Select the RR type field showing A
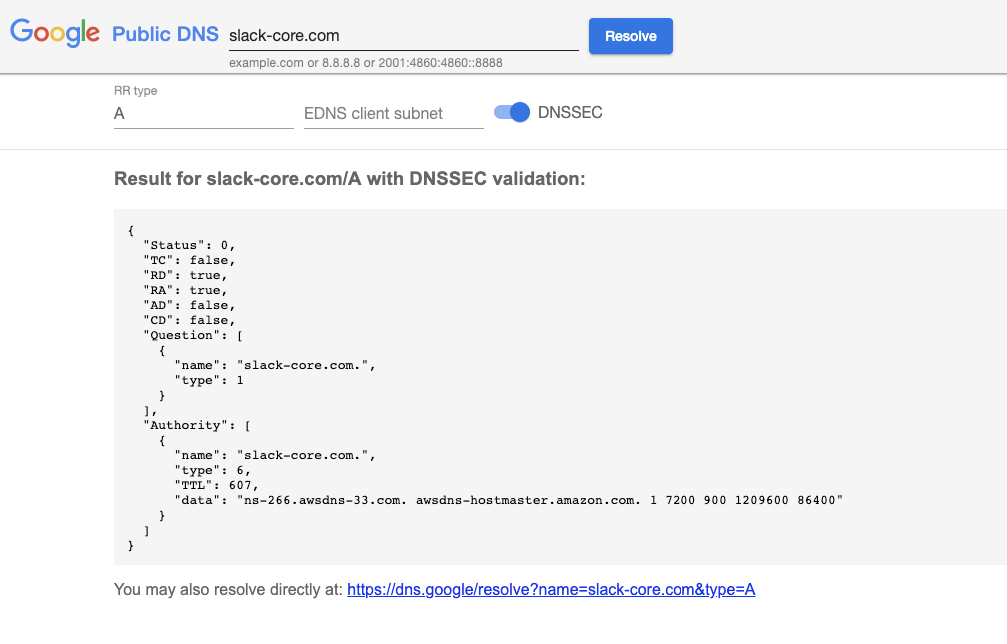This screenshot has height=644, width=1007. [204, 114]
